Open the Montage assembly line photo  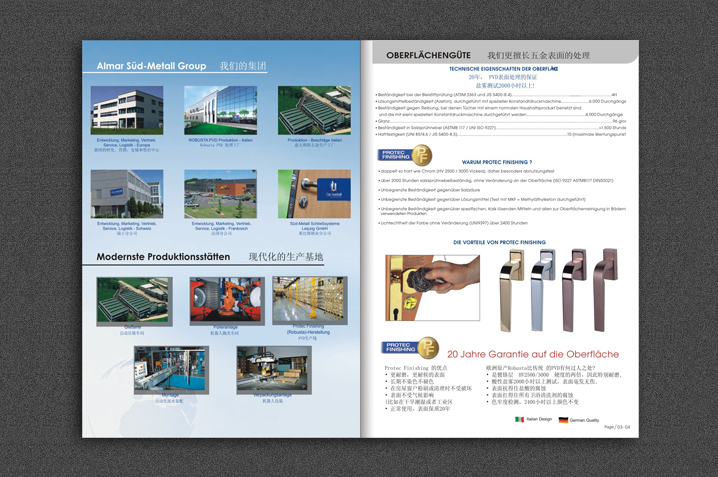point(171,370)
